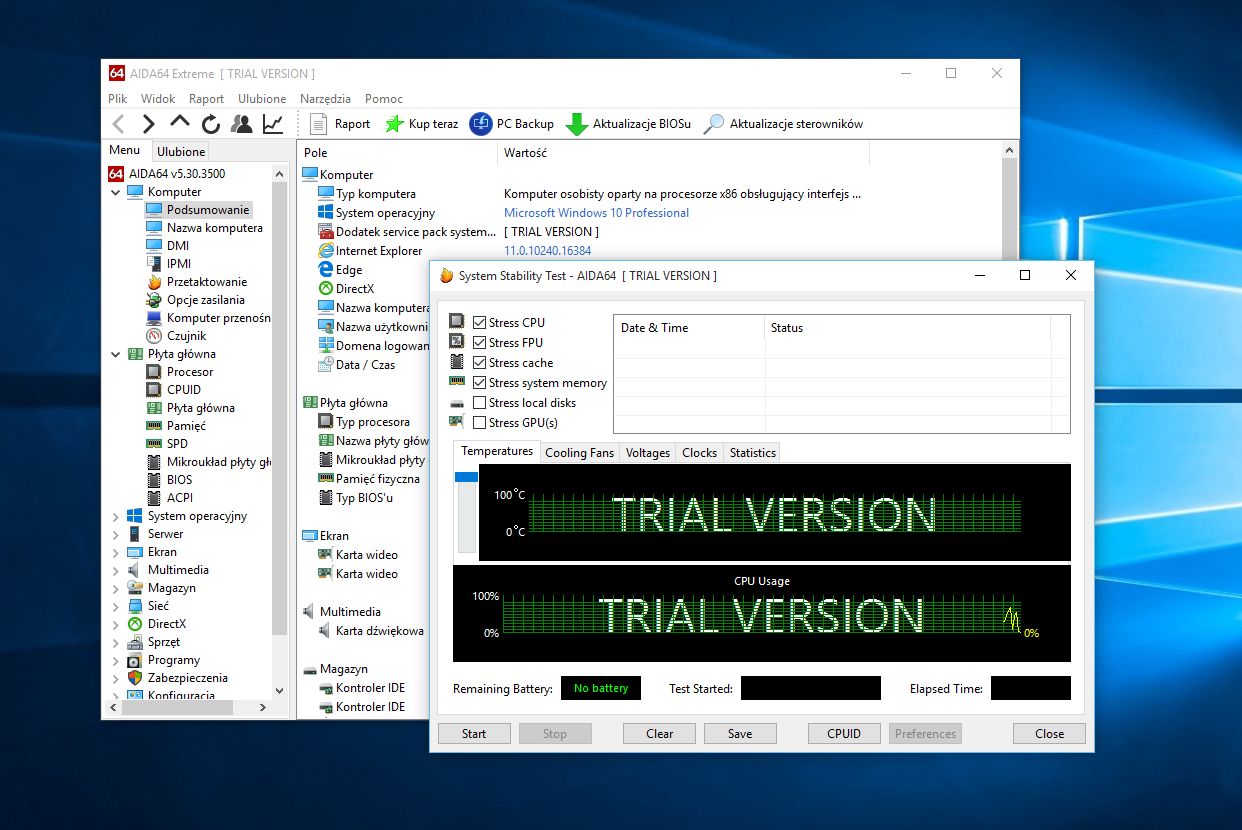Image resolution: width=1242 pixels, height=830 pixels.
Task: Enable Stress GPU(s) checkbox
Action: (x=480, y=423)
